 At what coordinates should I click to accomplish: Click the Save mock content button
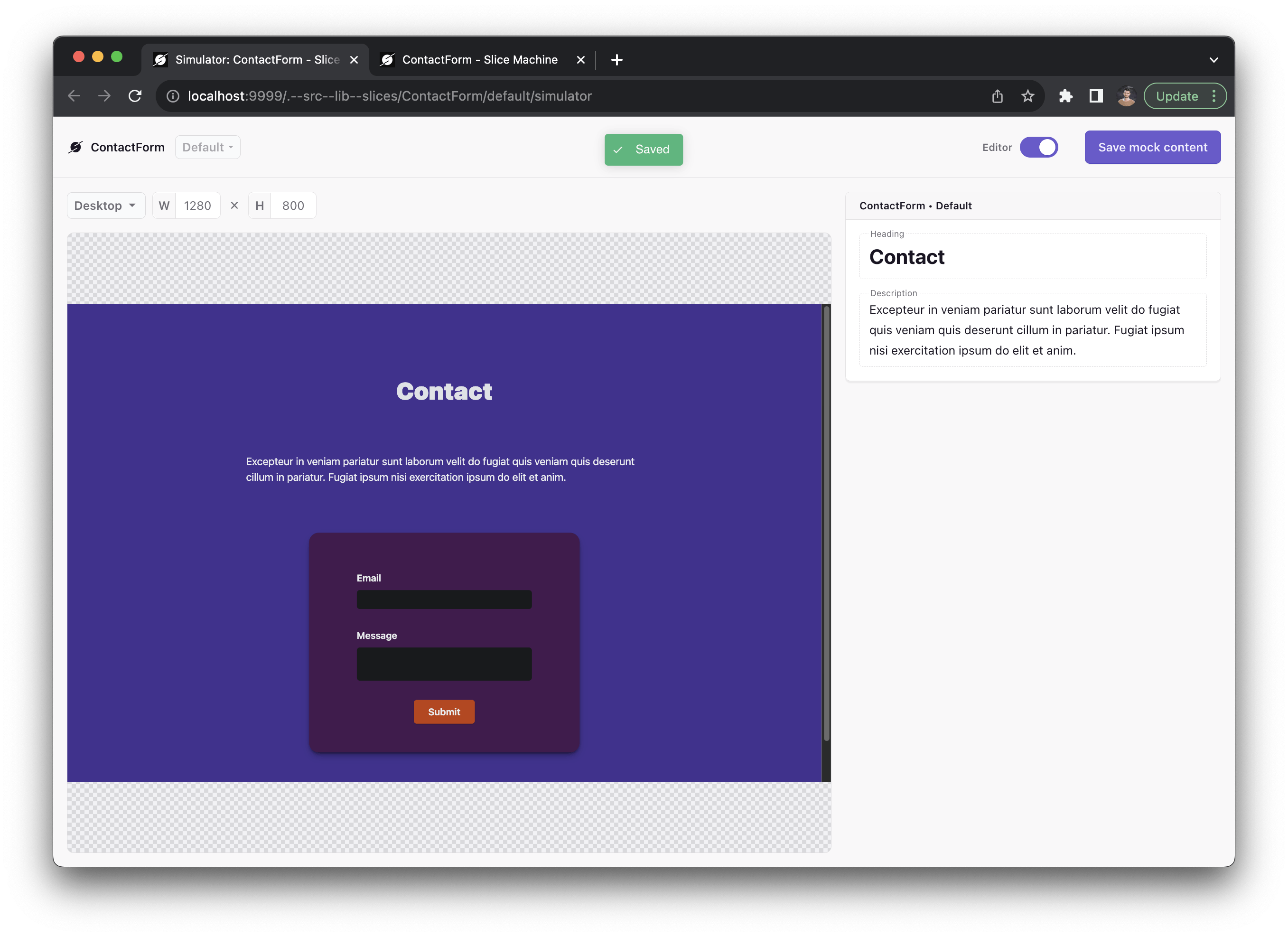tap(1152, 147)
